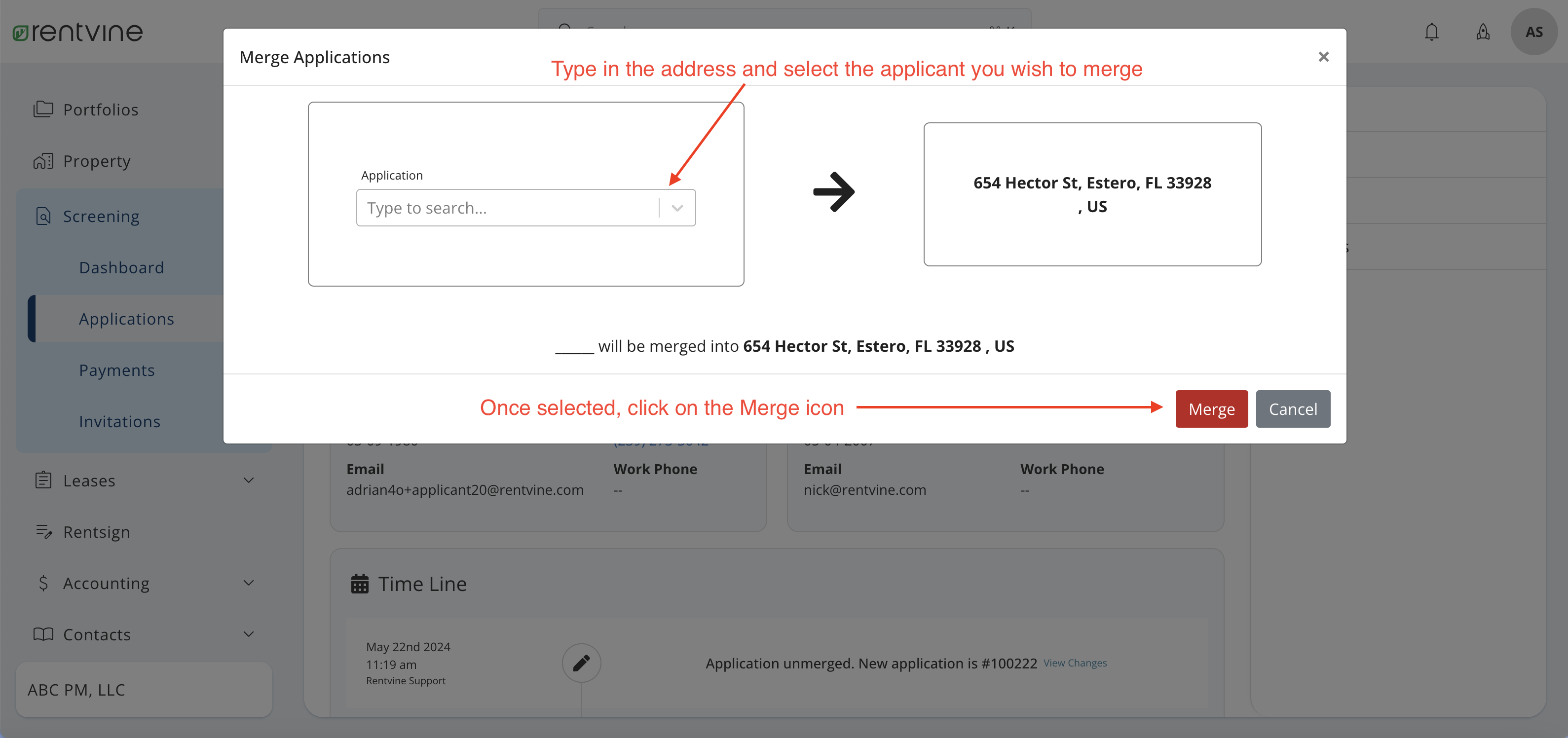Click the pencil edit icon on the timeline entry
Screen dimensions: 1568x738
click(581, 663)
